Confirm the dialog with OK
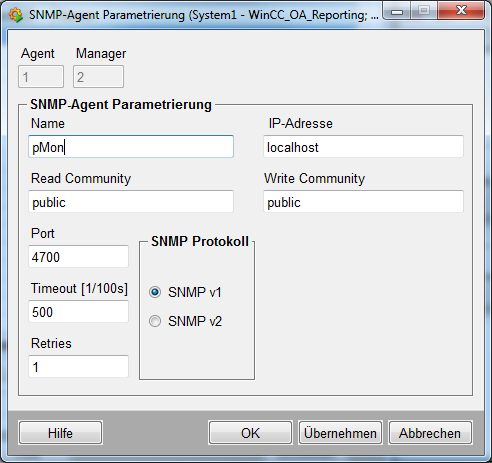The width and height of the screenshot is (492, 463). click(250, 433)
